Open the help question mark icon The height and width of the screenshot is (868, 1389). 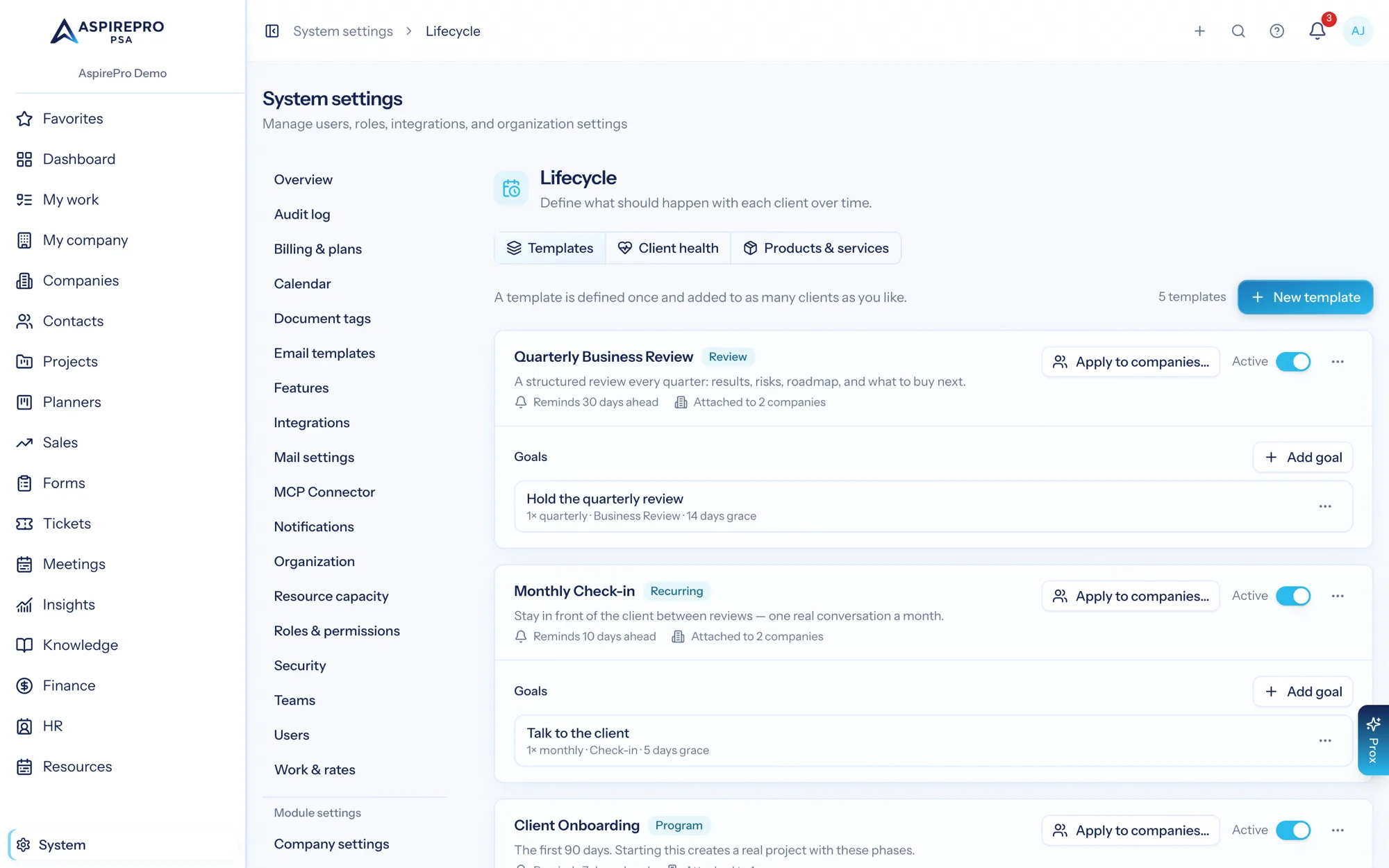coord(1276,31)
